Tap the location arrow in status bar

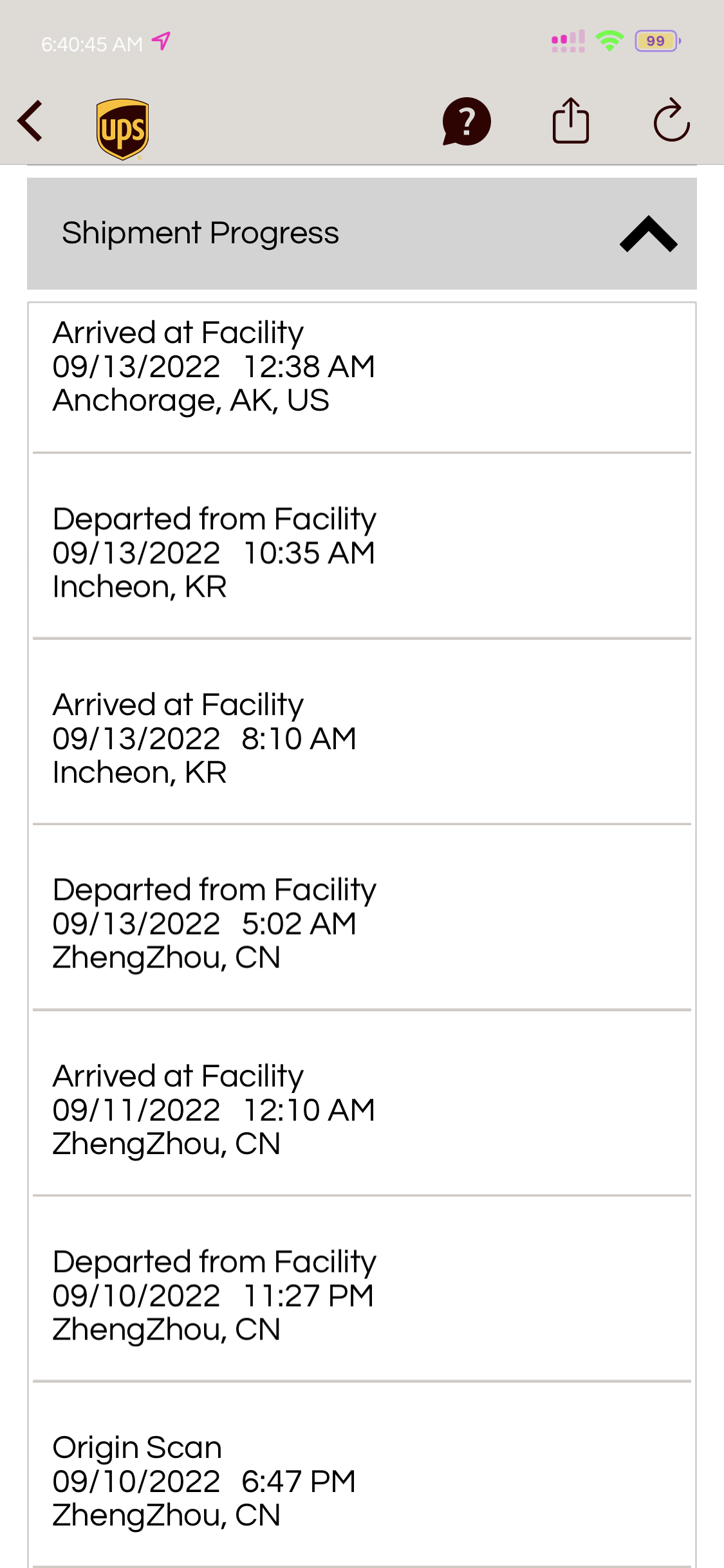[x=161, y=42]
